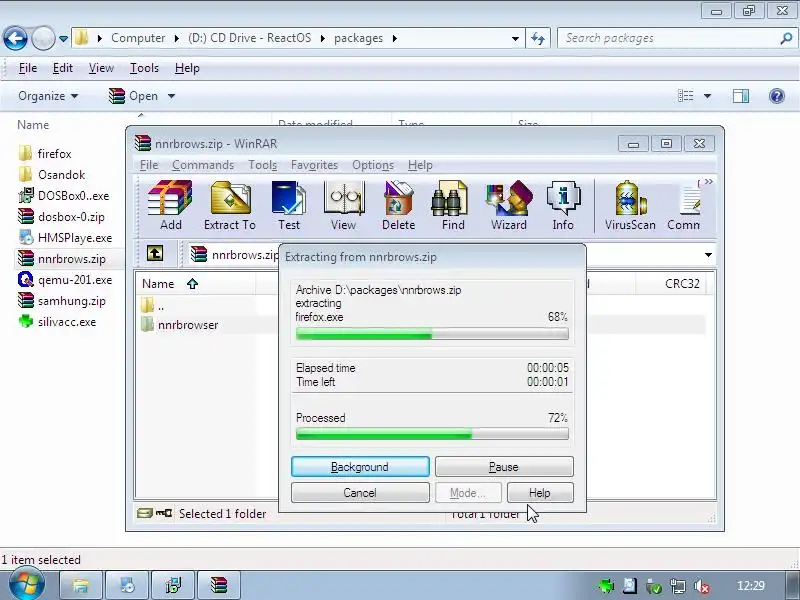The height and width of the screenshot is (600, 800).
Task: Click the change view icon
Action: click(x=685, y=96)
